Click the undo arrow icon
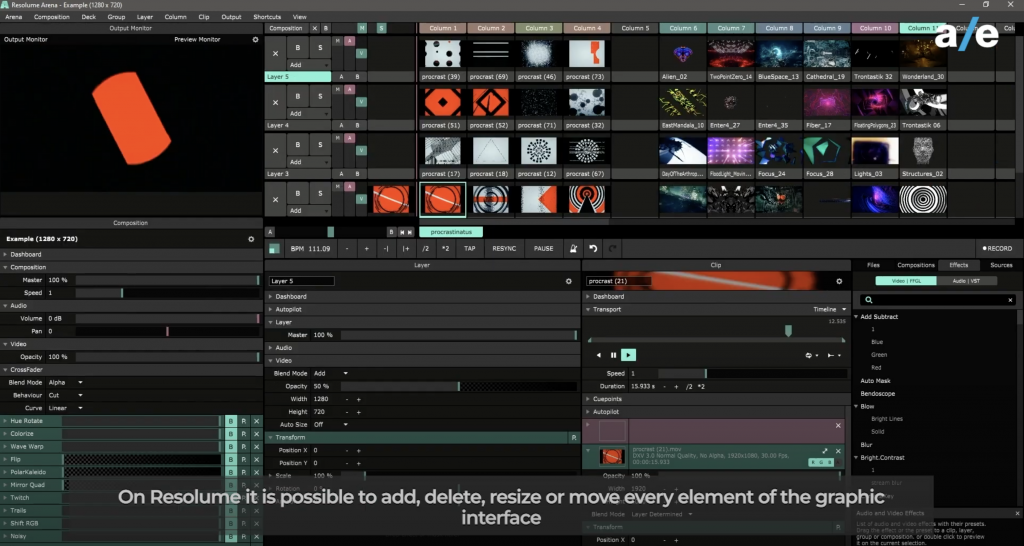The width and height of the screenshot is (1024, 546). tap(593, 248)
